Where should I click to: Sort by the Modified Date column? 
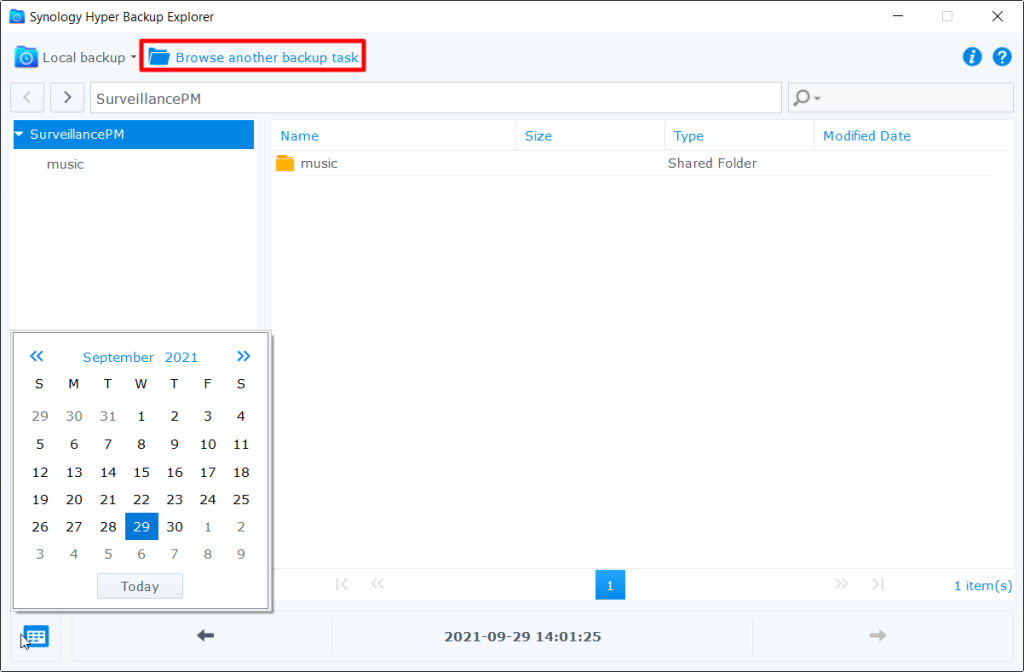tap(911, 136)
